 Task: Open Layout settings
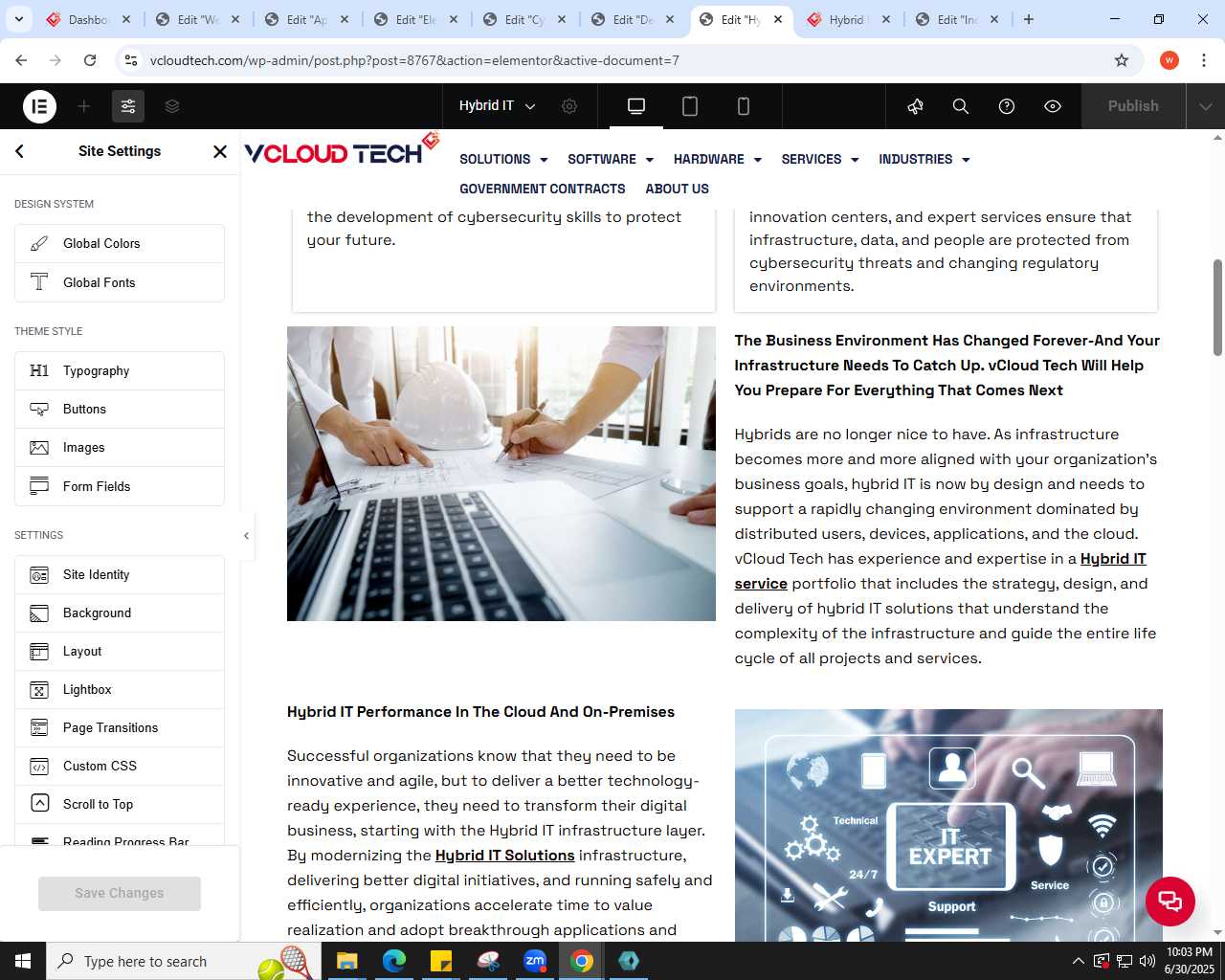click(x=120, y=651)
